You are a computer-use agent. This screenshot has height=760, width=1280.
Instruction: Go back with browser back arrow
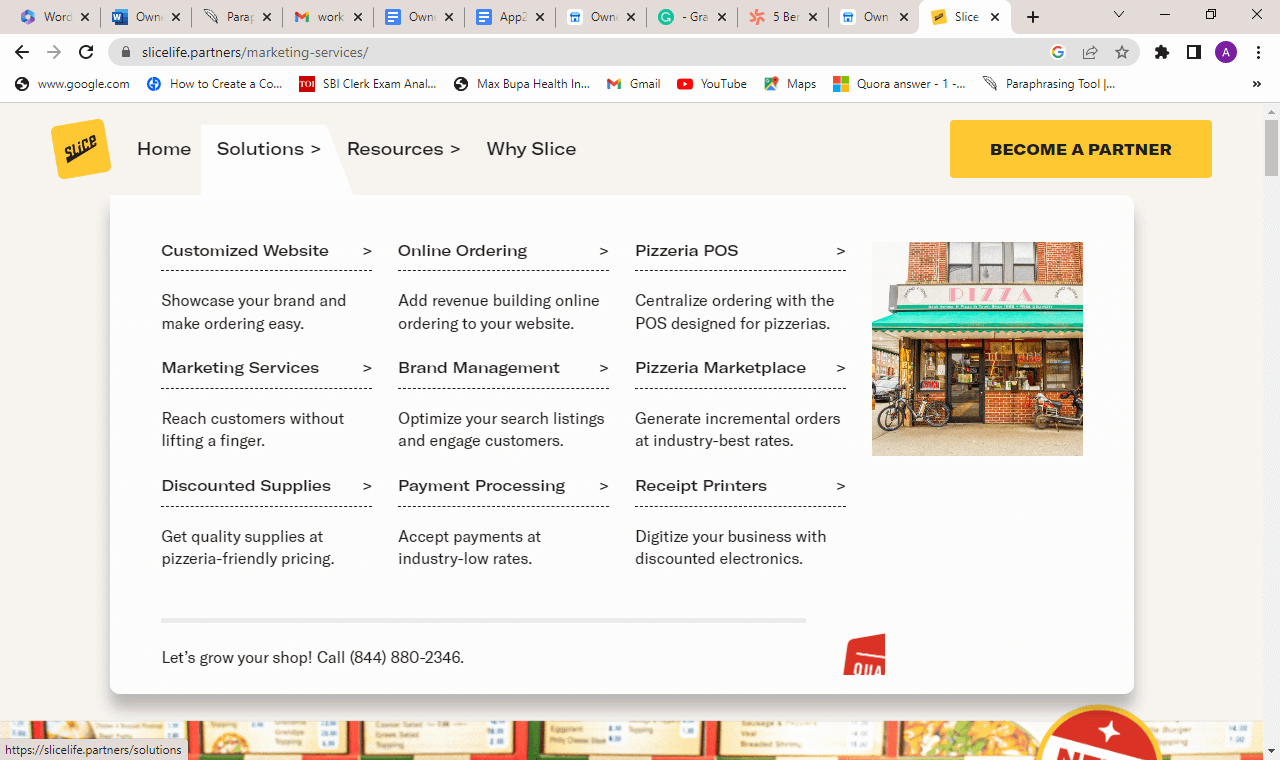(x=22, y=52)
